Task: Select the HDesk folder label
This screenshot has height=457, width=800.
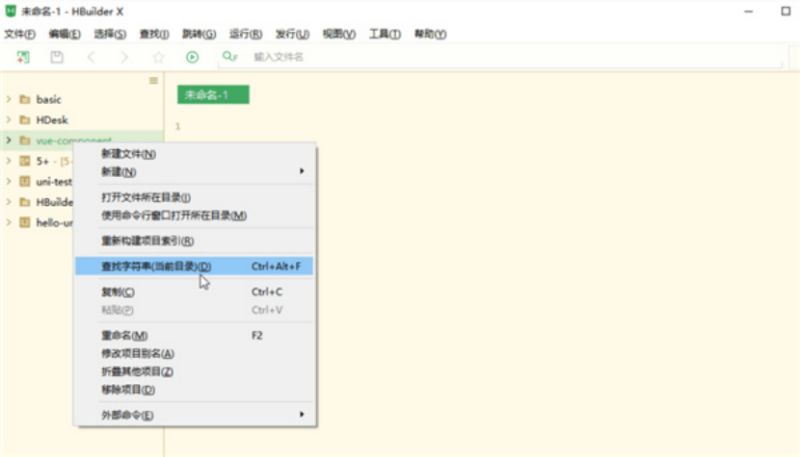Action: coord(52,120)
